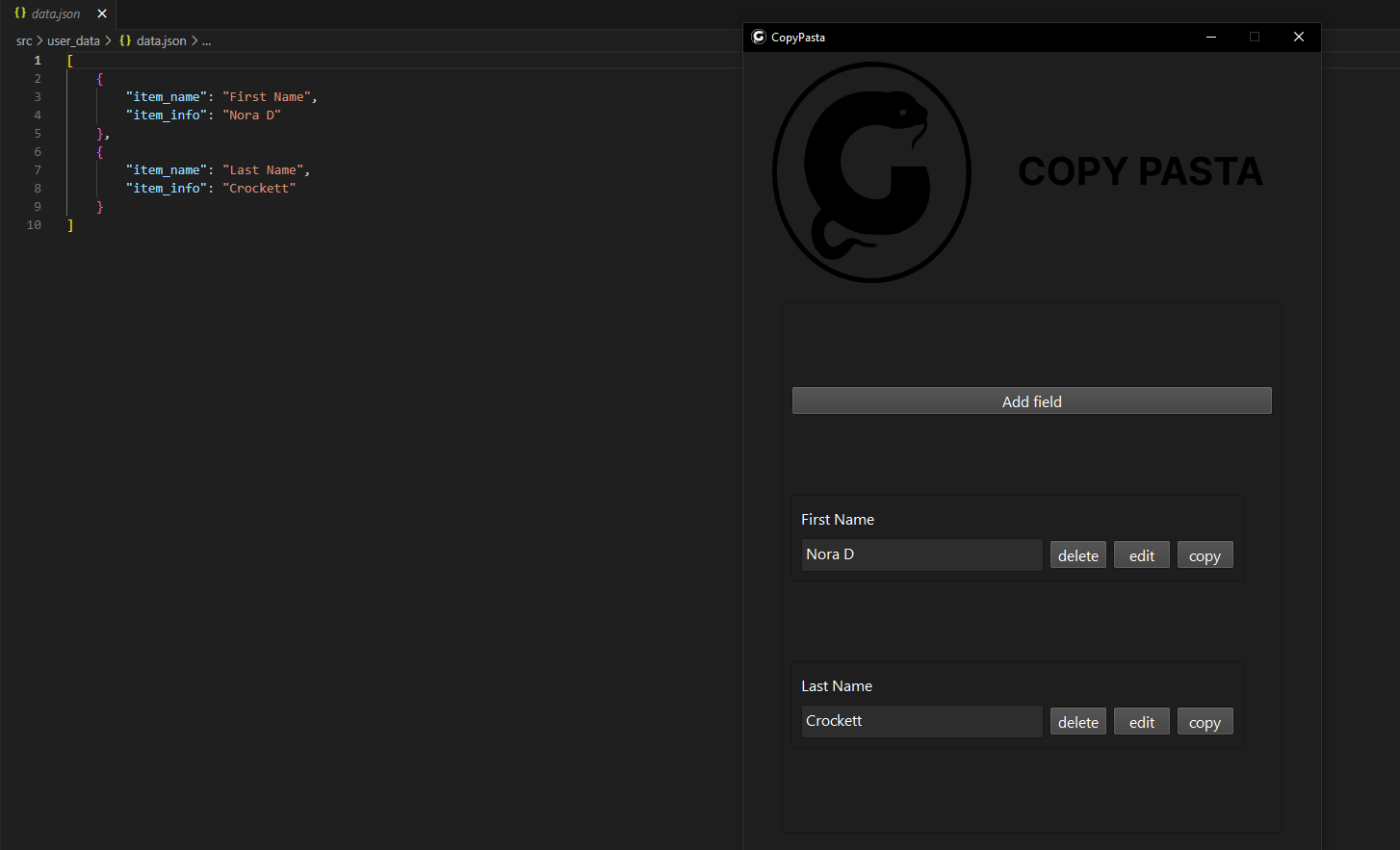
Task: Select the data.json editor tab
Action: point(58,13)
